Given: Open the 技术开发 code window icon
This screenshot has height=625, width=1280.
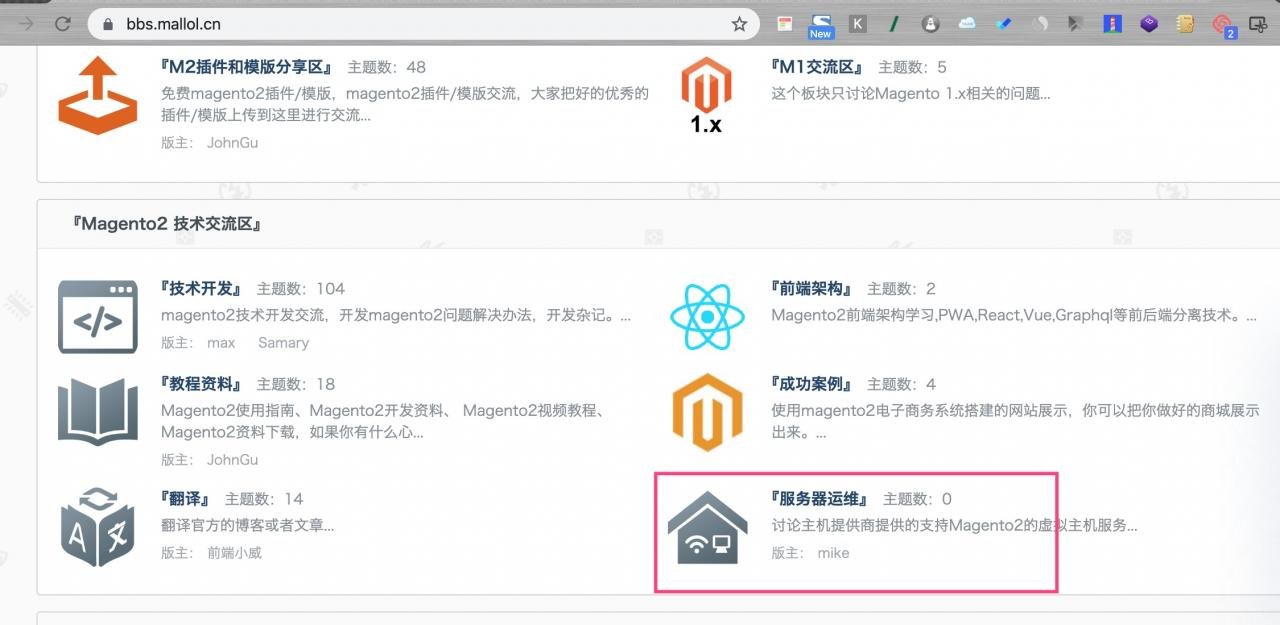Looking at the screenshot, I should (x=97, y=316).
